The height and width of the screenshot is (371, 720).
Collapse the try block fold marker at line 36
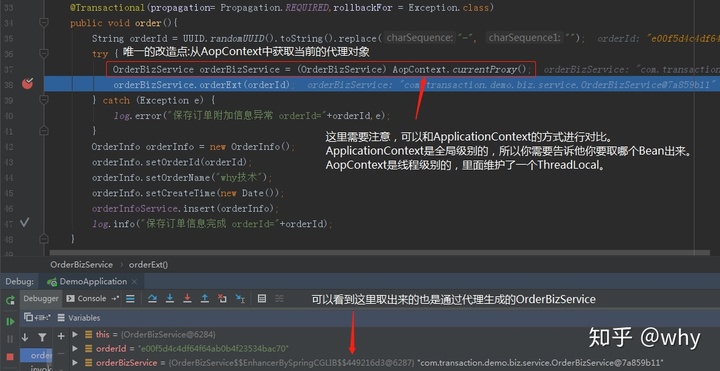tap(44, 53)
